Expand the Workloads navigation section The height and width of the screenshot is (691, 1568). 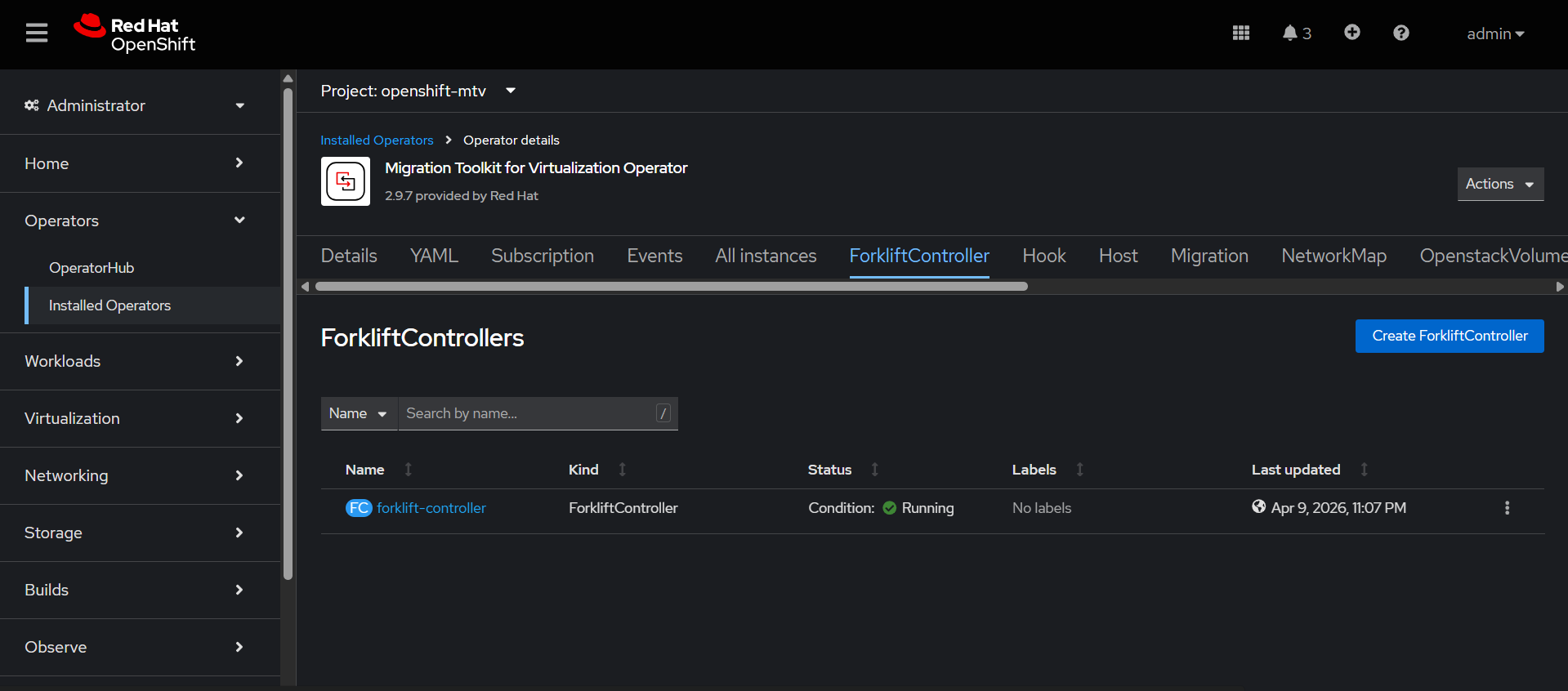coord(135,362)
